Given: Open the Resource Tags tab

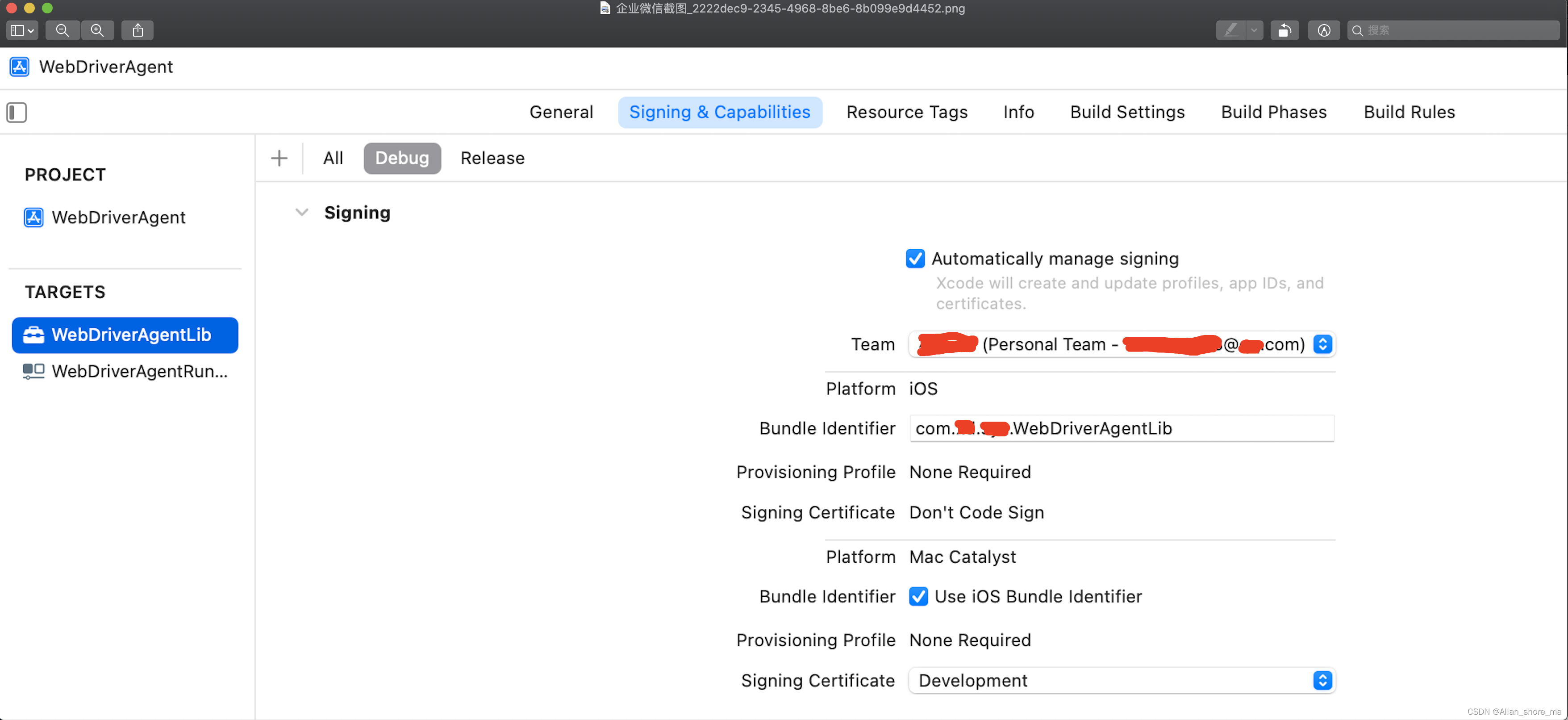Looking at the screenshot, I should point(907,112).
